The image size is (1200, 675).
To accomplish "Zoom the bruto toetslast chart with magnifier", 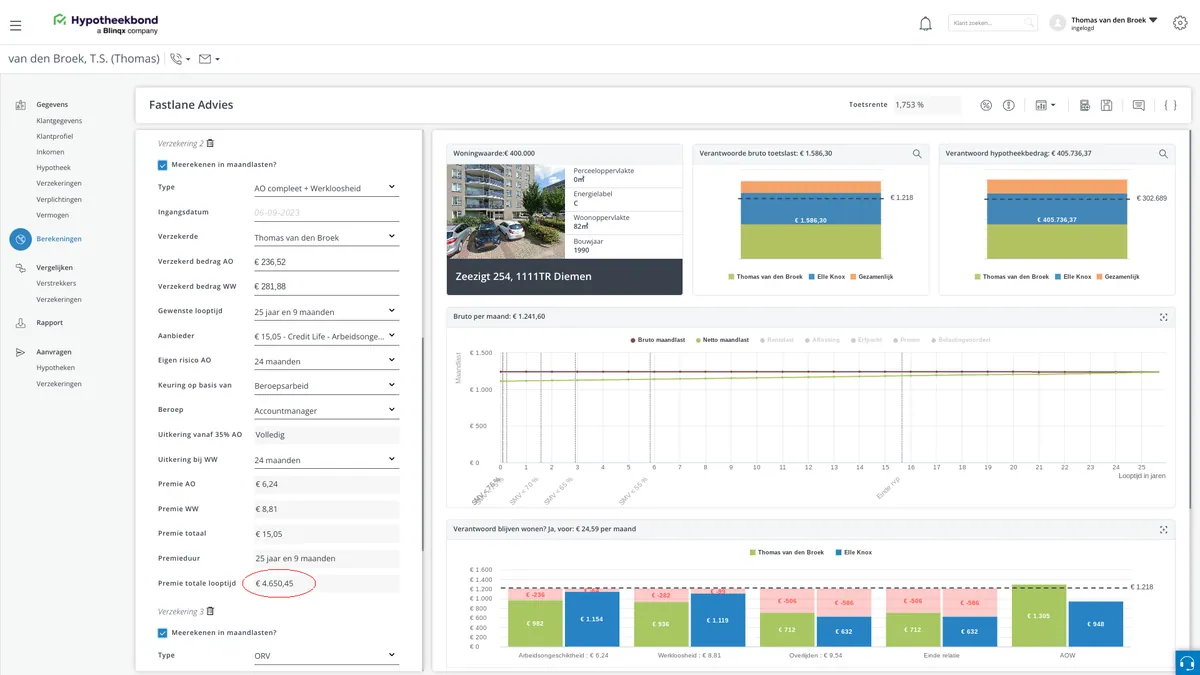I will point(917,154).
